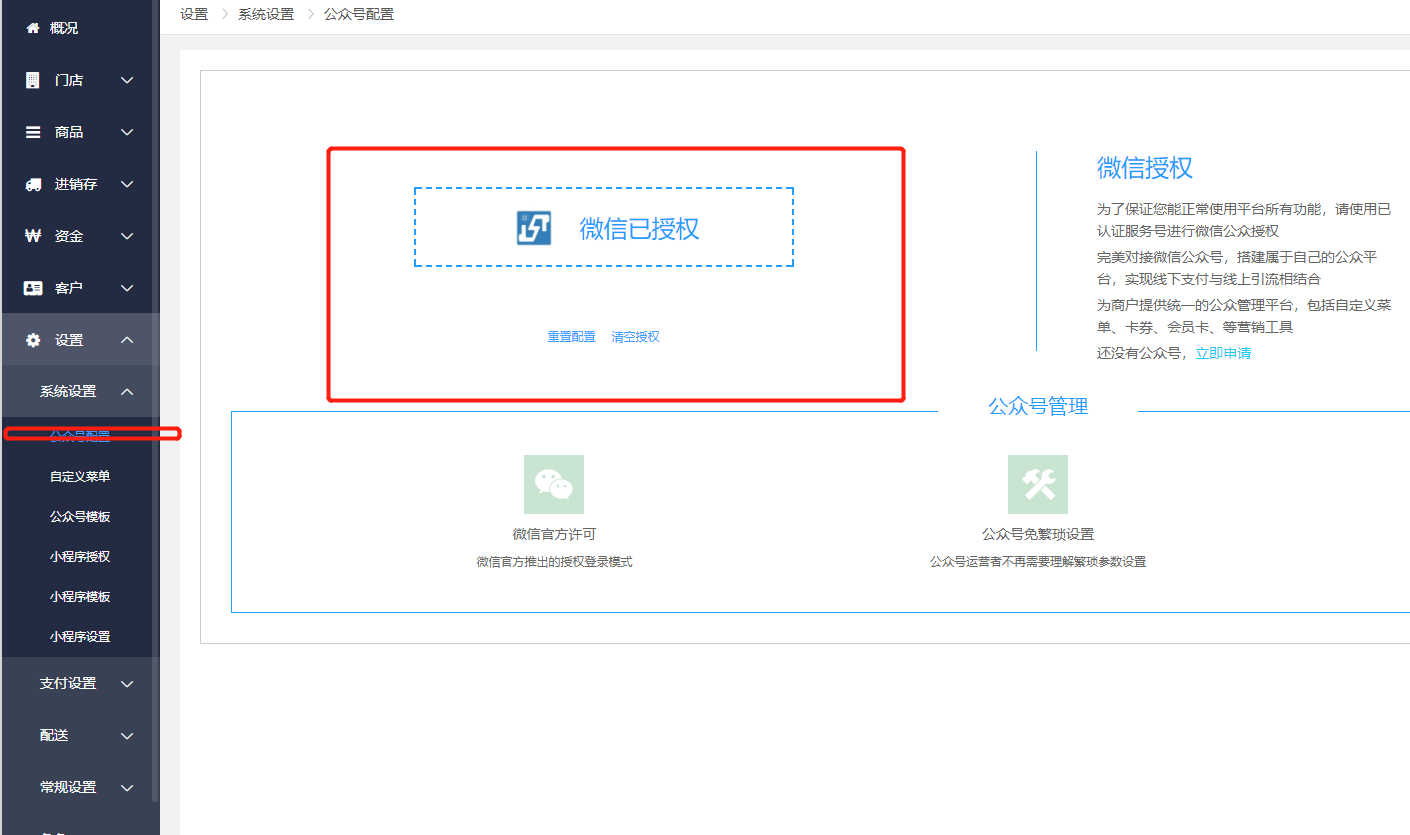Expand the 资金 menu chevron
Image resolution: width=1410 pixels, height=835 pixels.
click(x=127, y=236)
